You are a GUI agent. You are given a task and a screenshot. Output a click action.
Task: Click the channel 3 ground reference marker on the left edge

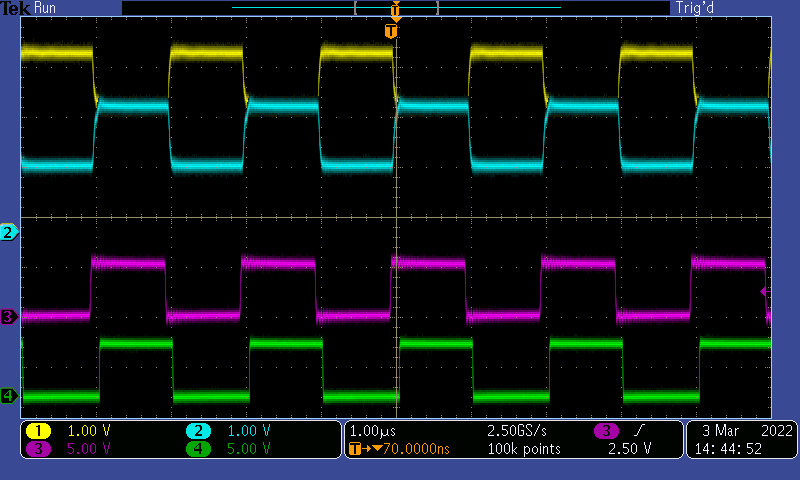click(9, 316)
